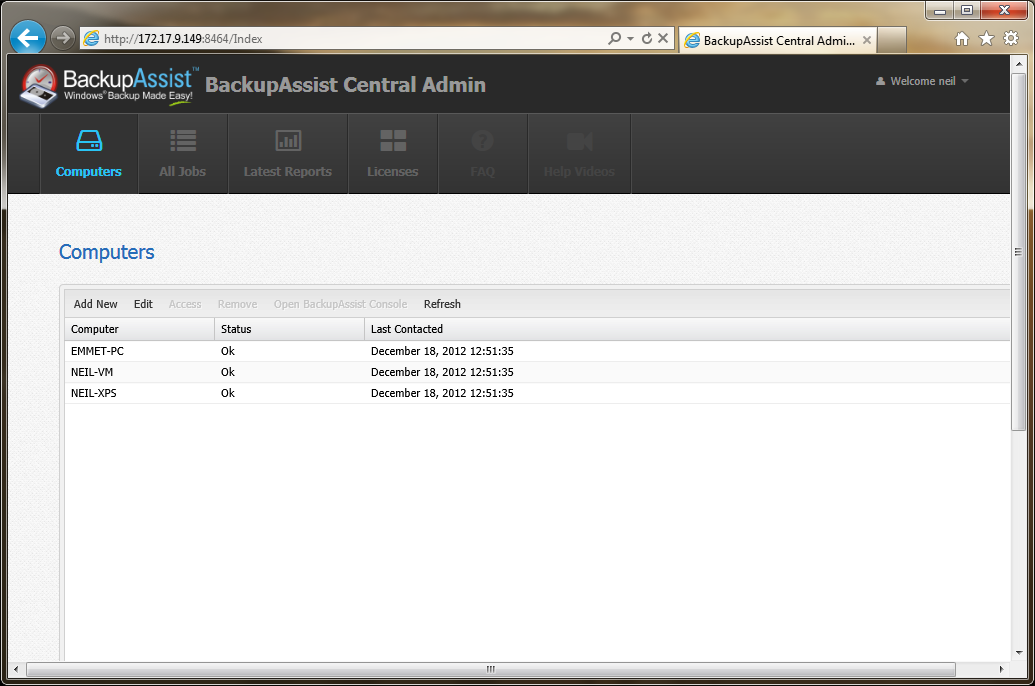
Task: Open the All Jobs list icon
Action: [183, 141]
